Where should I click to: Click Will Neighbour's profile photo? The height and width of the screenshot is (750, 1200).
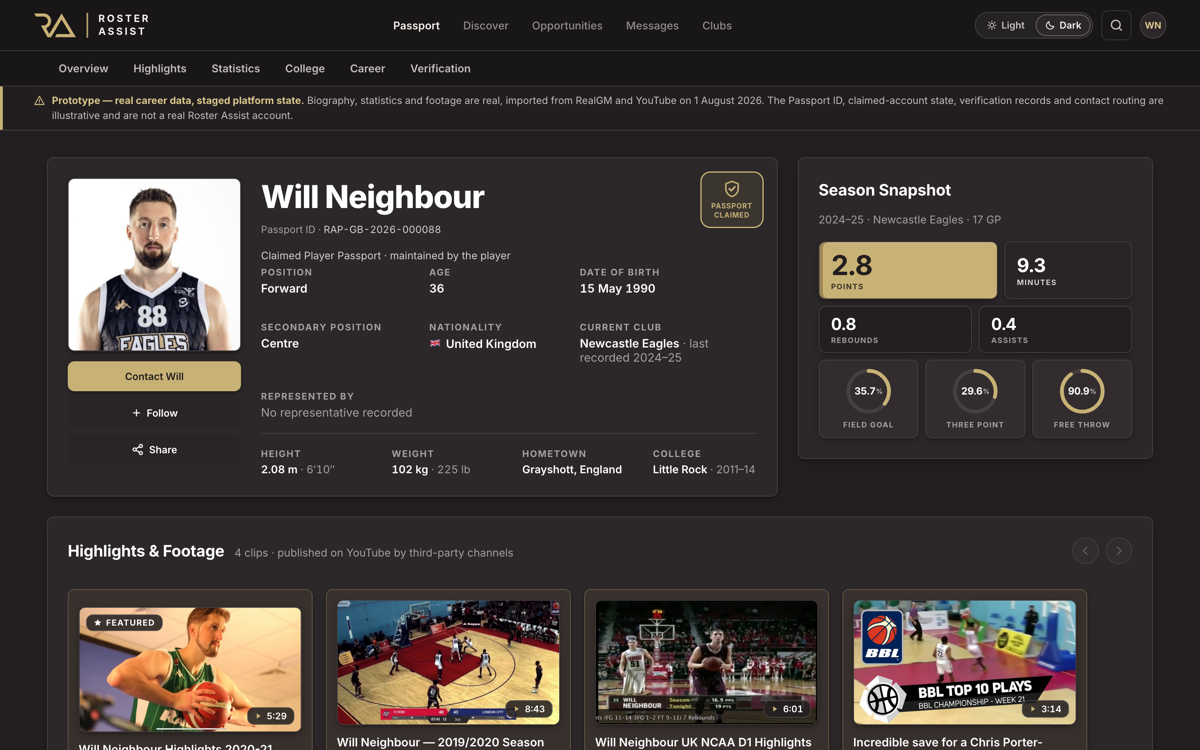[154, 265]
